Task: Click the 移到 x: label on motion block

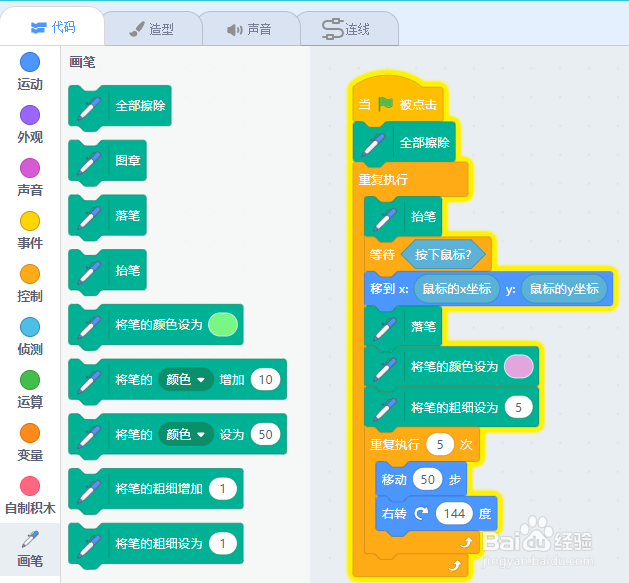Action: [389, 288]
